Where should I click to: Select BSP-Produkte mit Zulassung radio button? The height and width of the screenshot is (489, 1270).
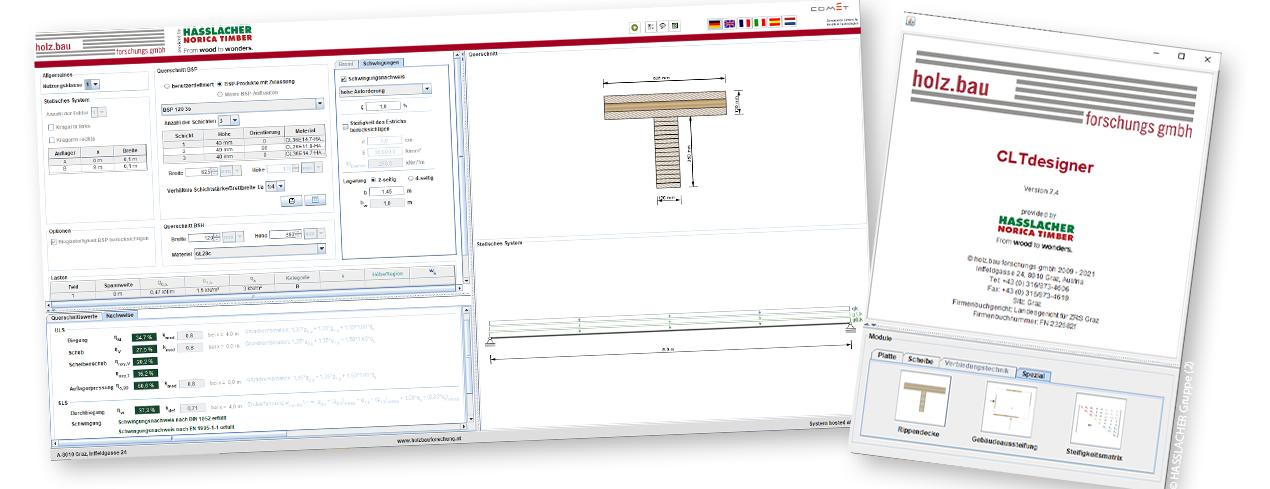[219, 84]
